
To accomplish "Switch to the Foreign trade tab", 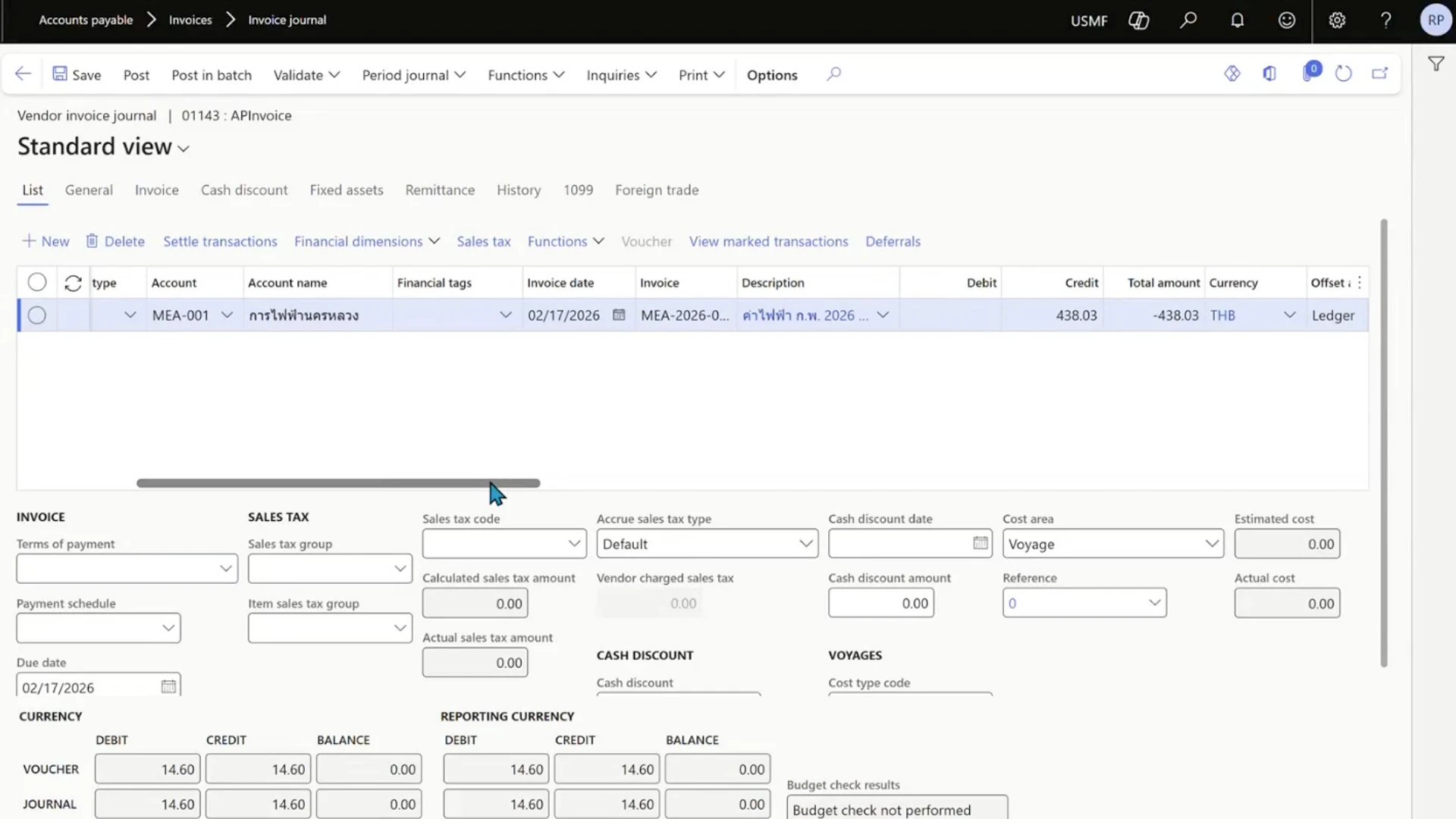I will pyautogui.click(x=657, y=190).
